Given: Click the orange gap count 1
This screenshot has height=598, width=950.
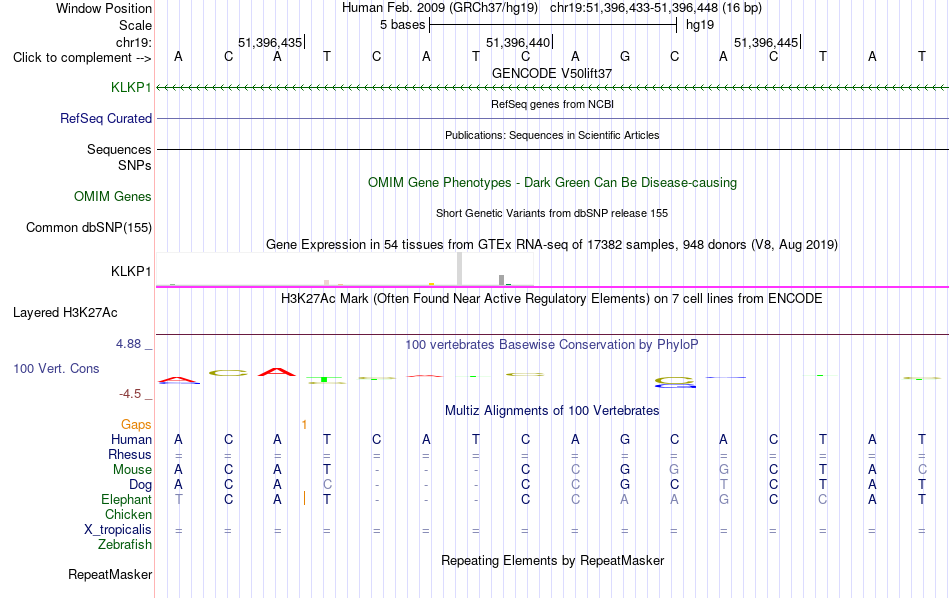Looking at the screenshot, I should (304, 425).
